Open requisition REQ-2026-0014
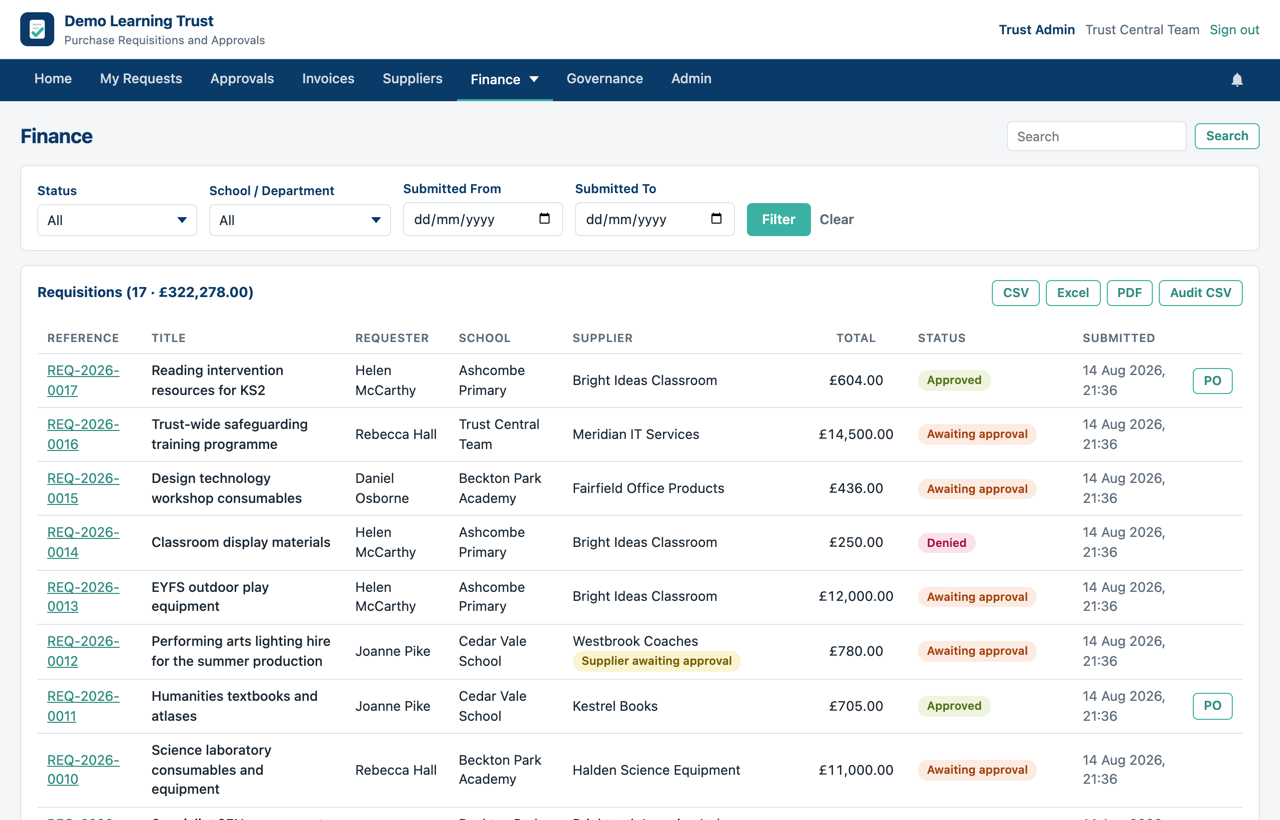1280x820 pixels. point(83,542)
